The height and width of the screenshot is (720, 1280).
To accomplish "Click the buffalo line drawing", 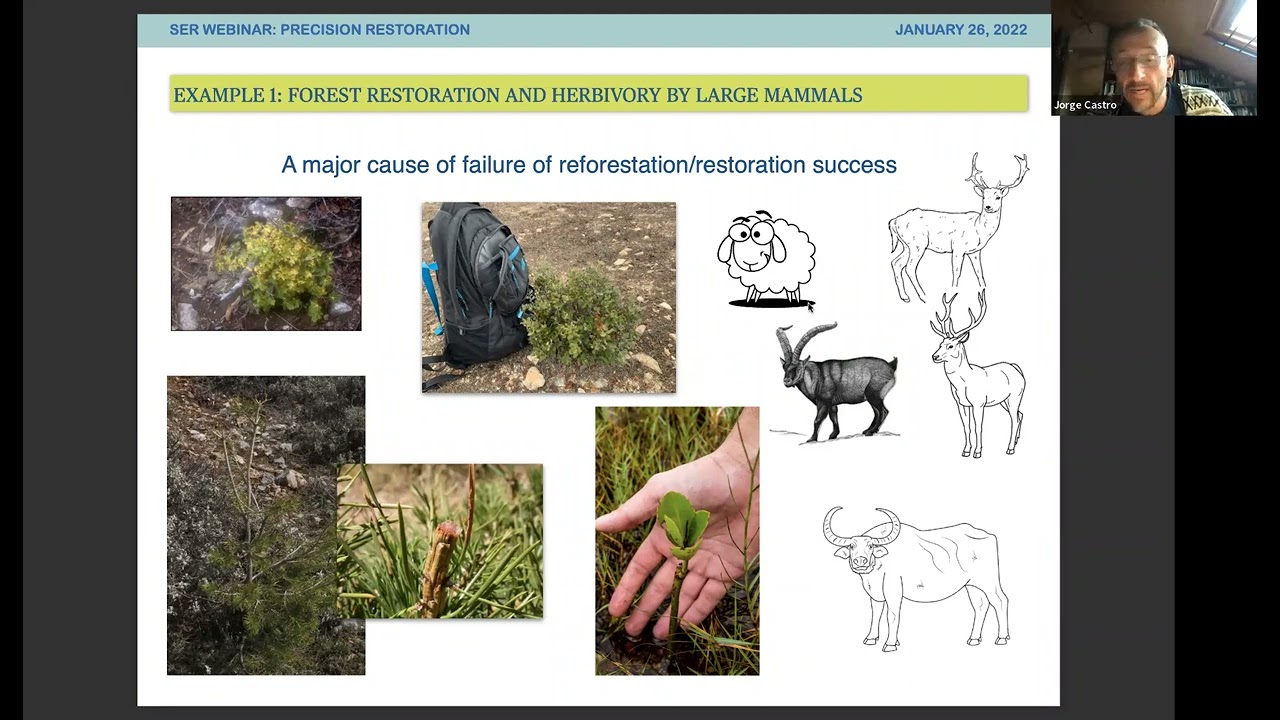I will click(916, 578).
